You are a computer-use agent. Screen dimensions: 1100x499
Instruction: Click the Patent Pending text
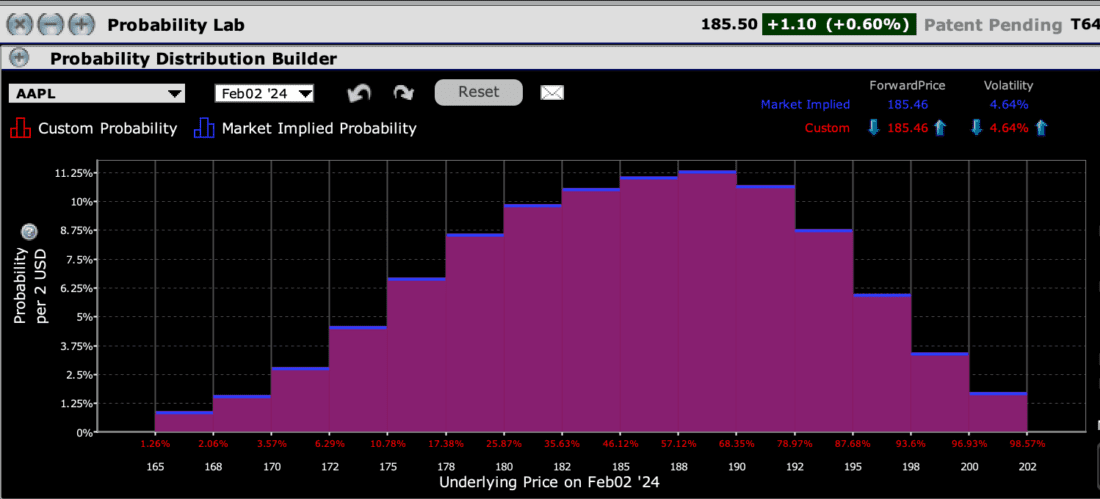pos(993,25)
